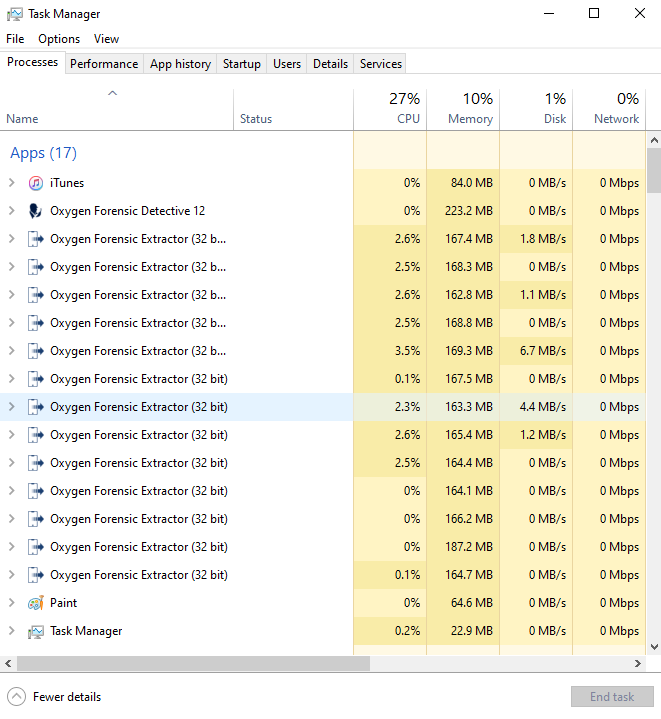Click icon of Extractor using 165.4 MB
Screen dimensions: 661x719
[x=36, y=435]
